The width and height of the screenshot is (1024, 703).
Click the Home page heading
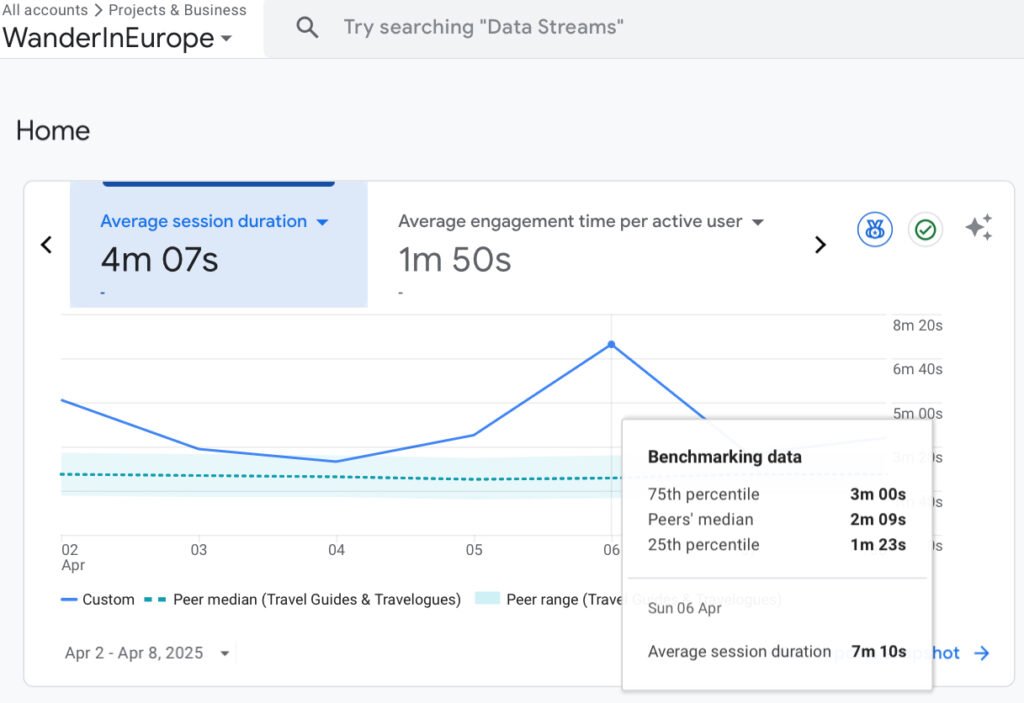[x=53, y=131]
